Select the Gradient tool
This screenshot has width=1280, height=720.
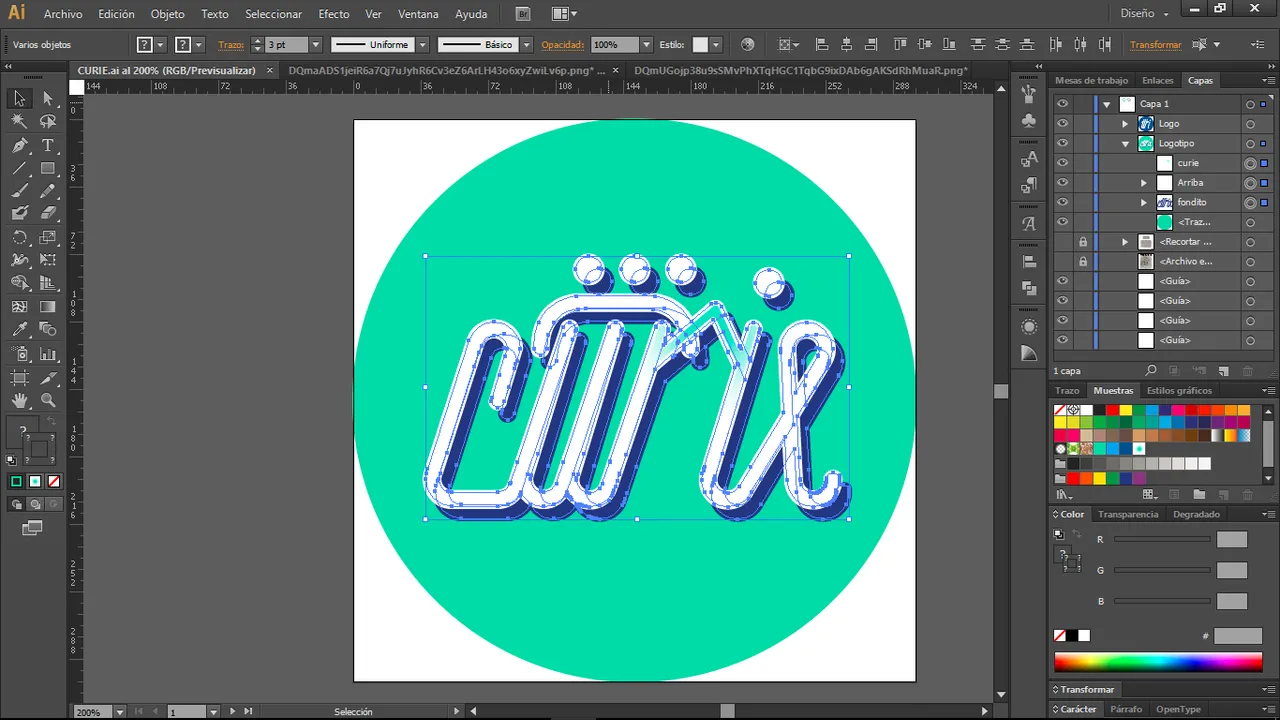pyautogui.click(x=47, y=307)
